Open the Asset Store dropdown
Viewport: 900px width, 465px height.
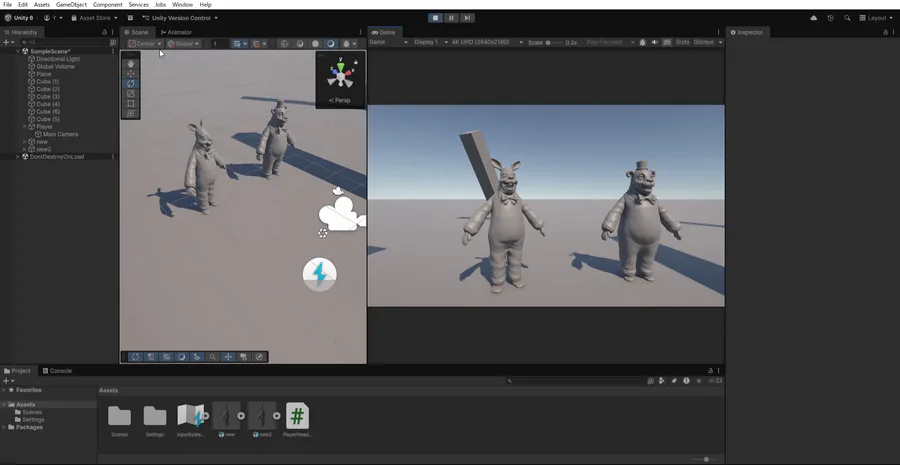pyautogui.click(x=94, y=18)
